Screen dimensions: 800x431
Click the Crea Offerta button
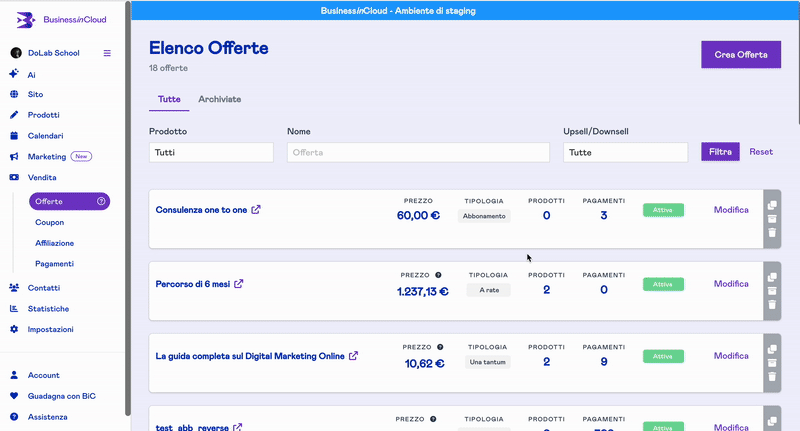pos(740,55)
